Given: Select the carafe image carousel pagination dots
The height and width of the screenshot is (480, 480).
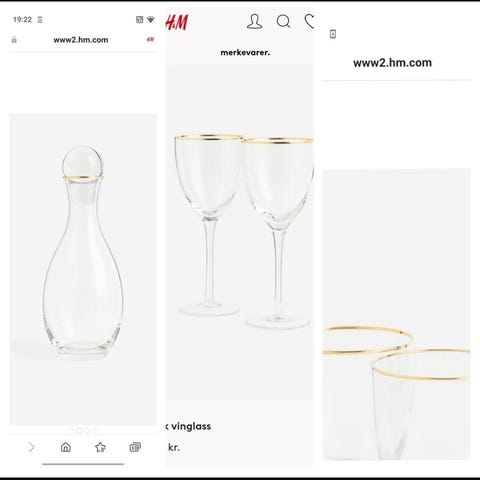Looking at the screenshot, I should 83,430.
